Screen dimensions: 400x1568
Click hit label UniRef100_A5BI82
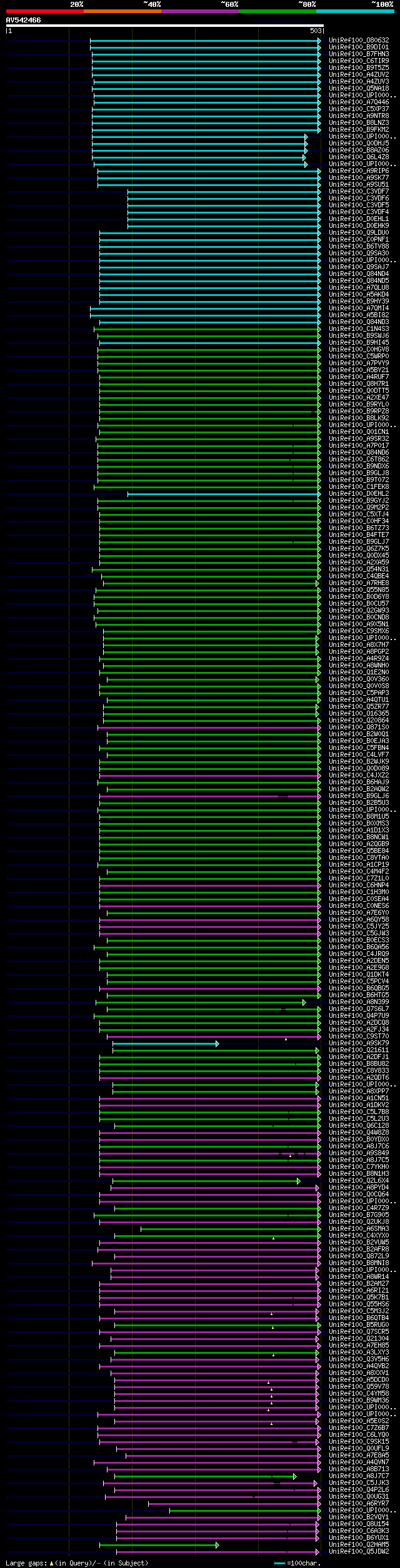tap(359, 315)
